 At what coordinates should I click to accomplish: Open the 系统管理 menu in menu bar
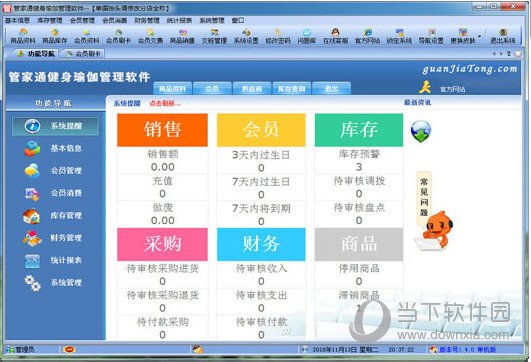tap(212, 20)
